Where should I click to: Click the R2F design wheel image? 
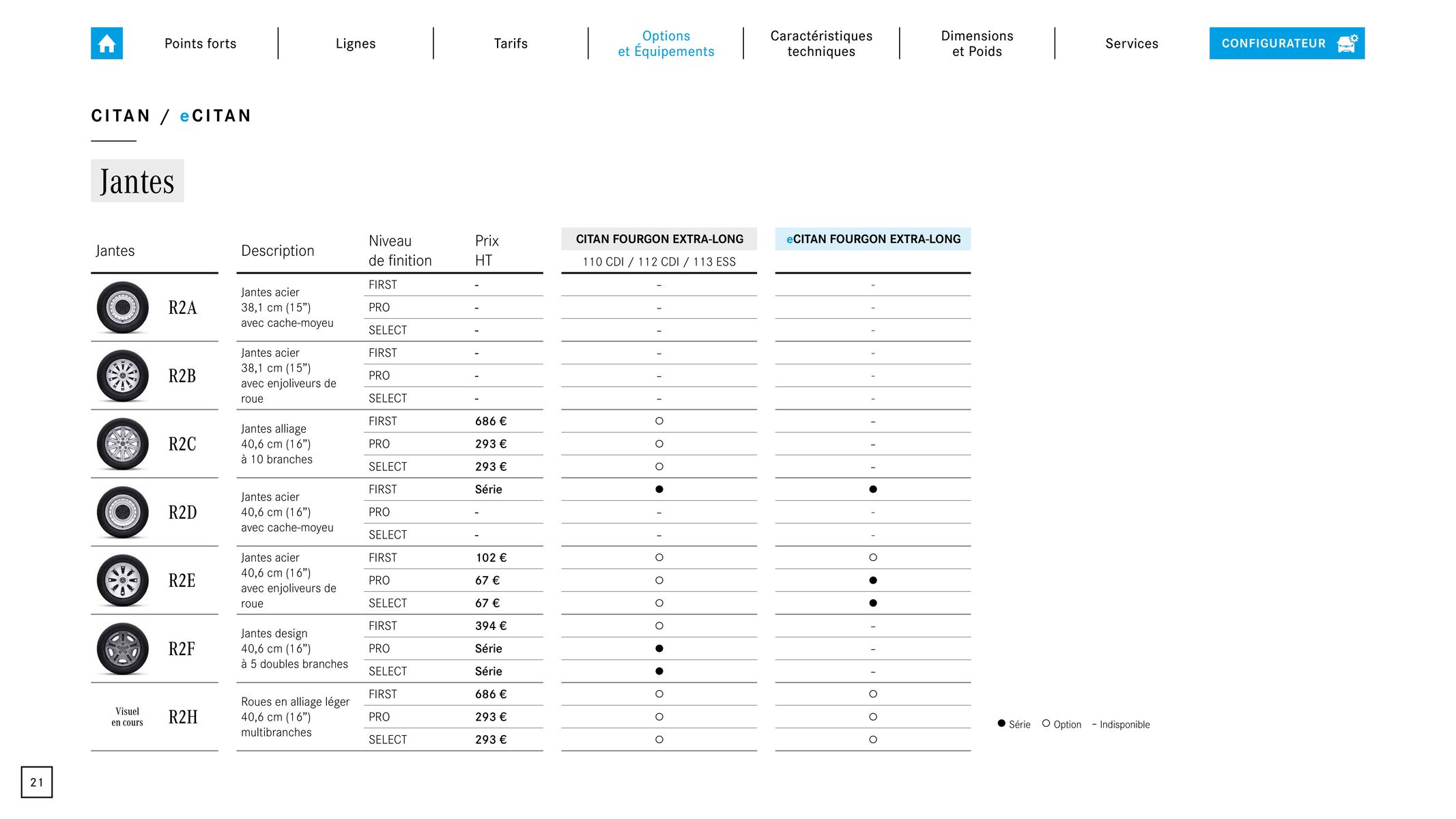(123, 648)
